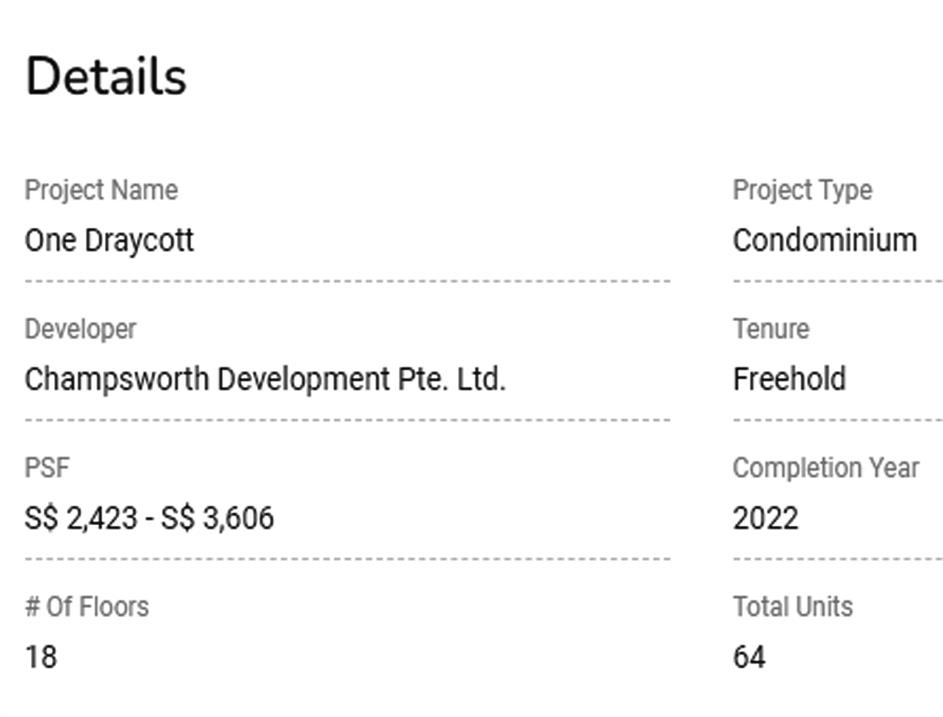
Task: Click the Completion Year field label
Action: (x=825, y=468)
